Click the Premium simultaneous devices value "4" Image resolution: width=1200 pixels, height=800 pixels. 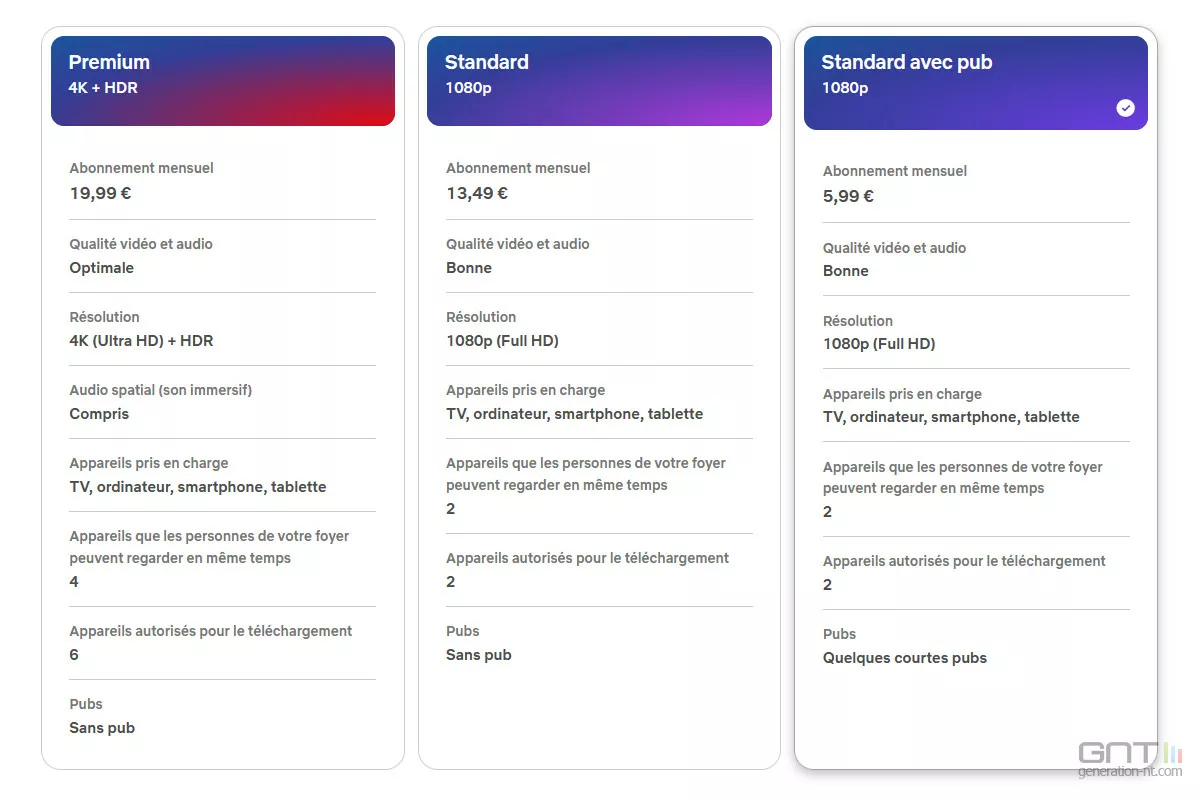(74, 582)
